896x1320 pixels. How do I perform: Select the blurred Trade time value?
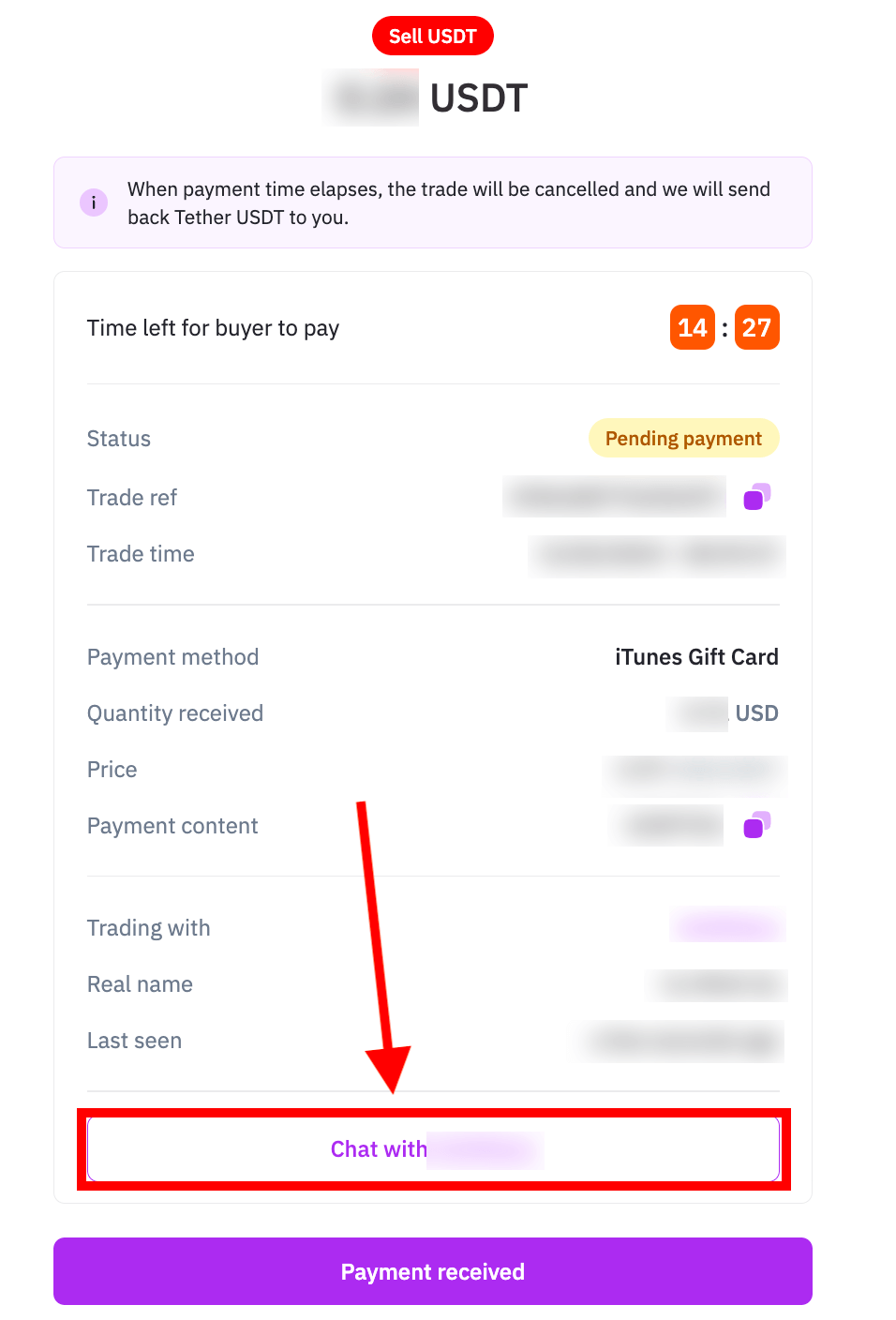(657, 555)
